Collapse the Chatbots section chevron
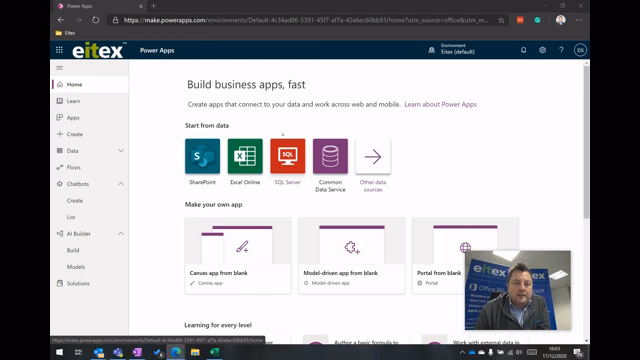 pos(121,184)
